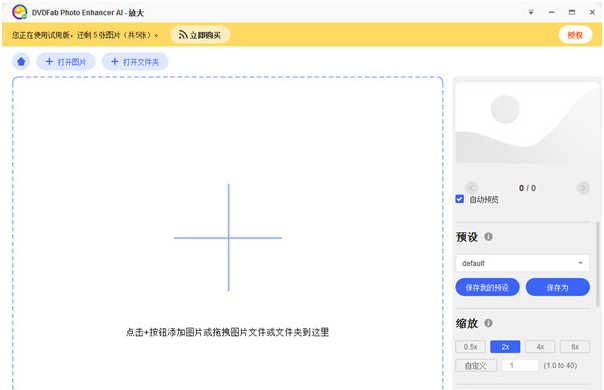This screenshot has width=604, height=390.
Task: Click the right panel vertical scrollbar
Action: click(x=597, y=264)
